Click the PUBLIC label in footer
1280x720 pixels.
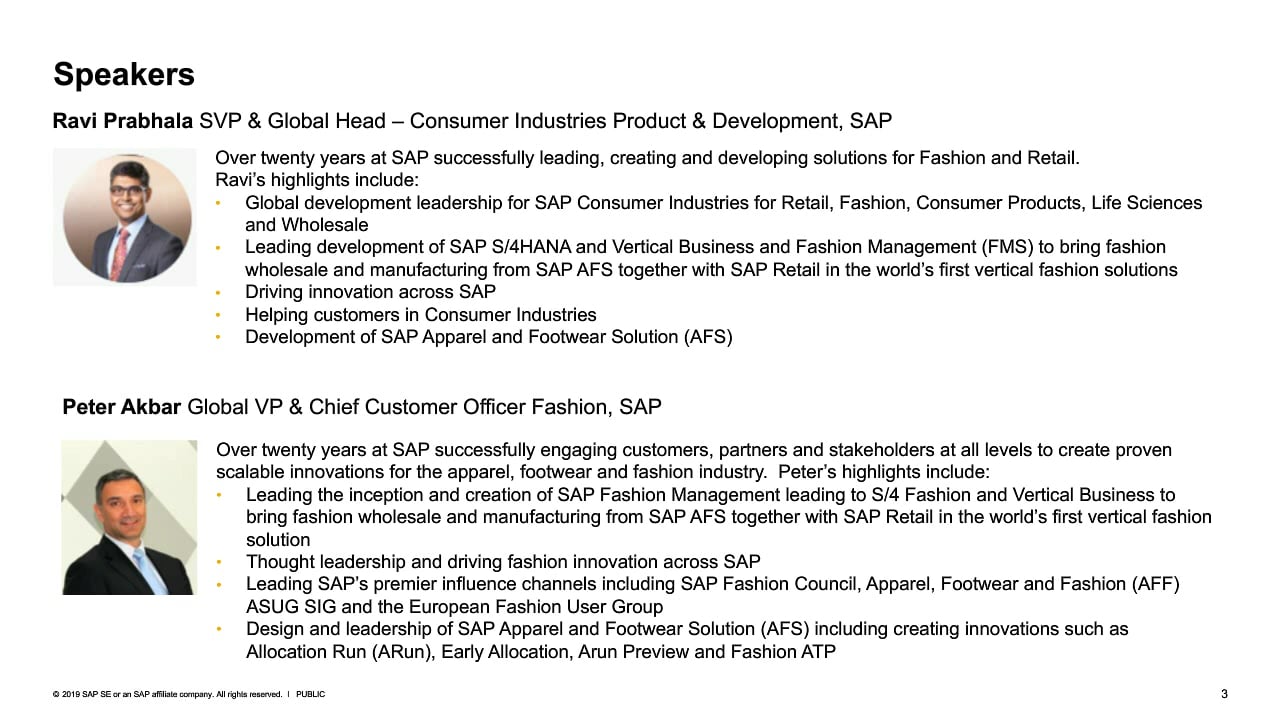(x=310, y=694)
